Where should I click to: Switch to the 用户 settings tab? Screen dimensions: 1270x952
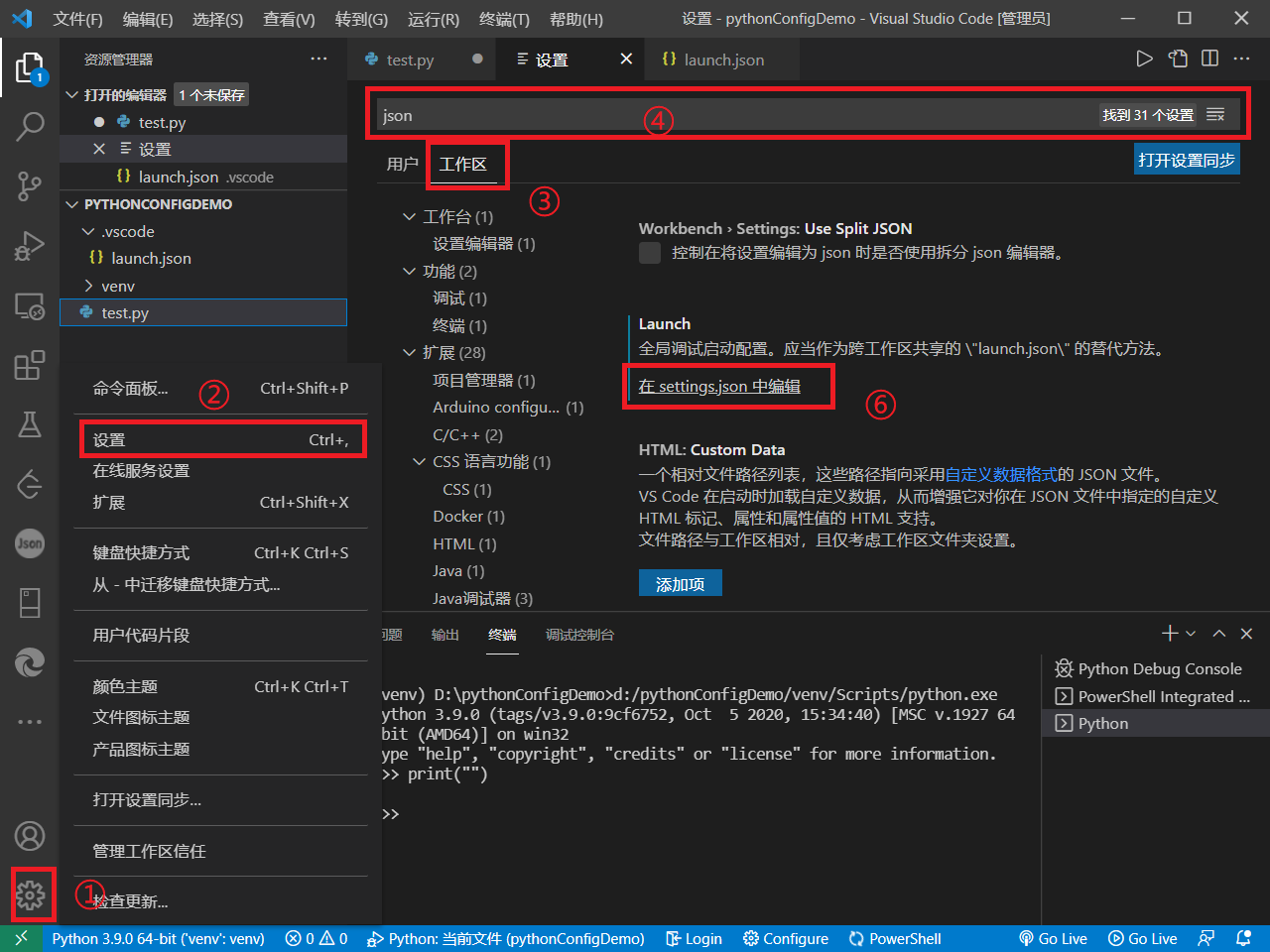(402, 164)
